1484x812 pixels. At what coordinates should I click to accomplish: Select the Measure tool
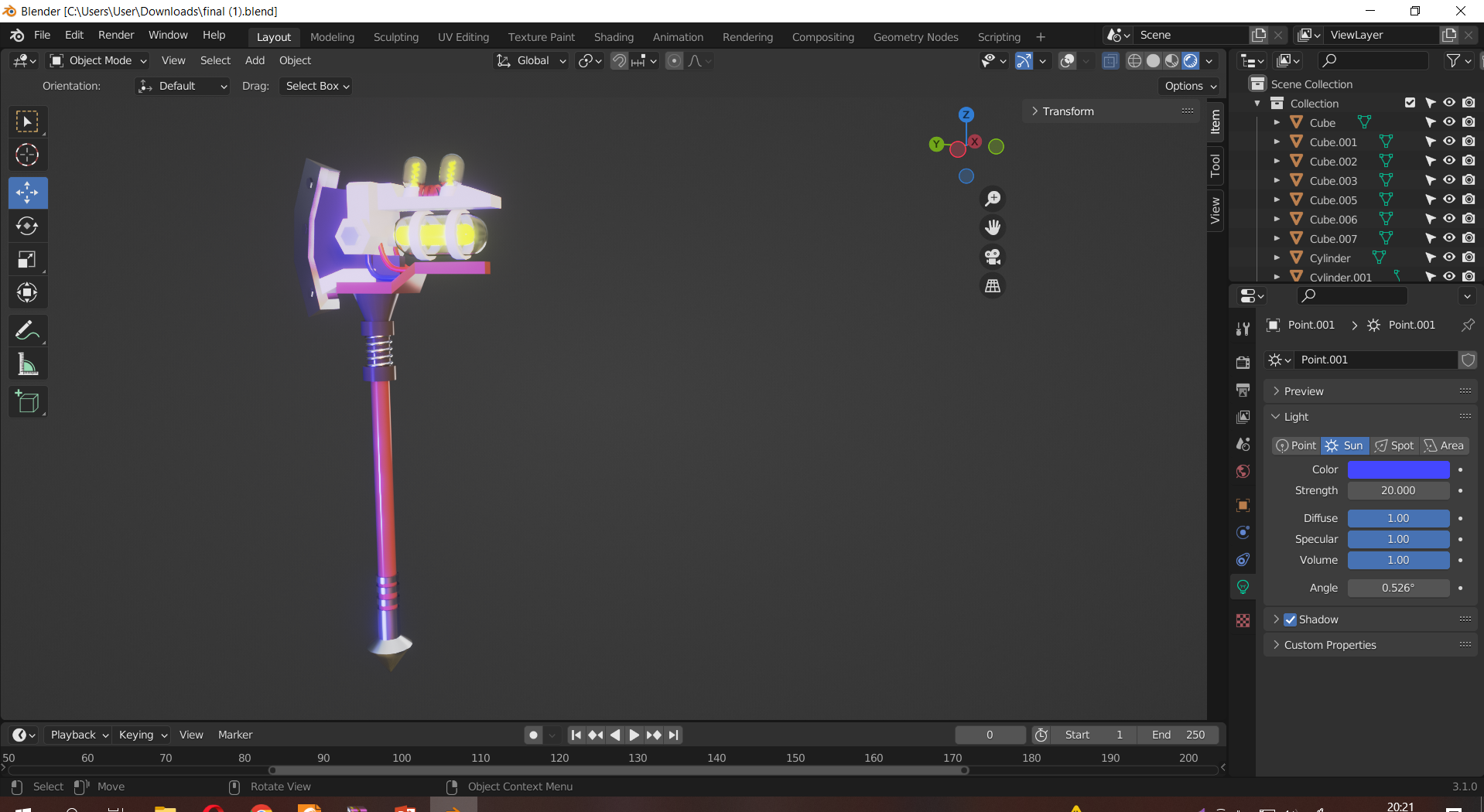28,364
